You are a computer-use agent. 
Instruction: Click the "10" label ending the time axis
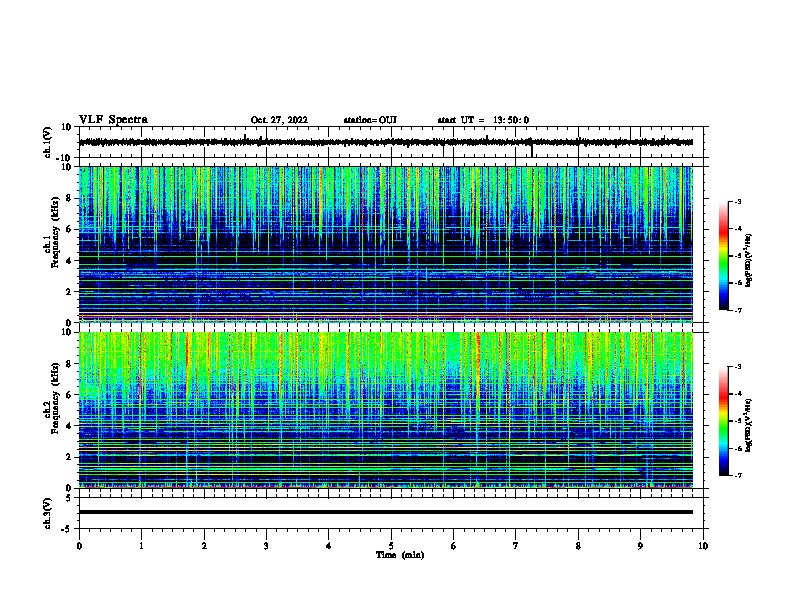click(703, 546)
